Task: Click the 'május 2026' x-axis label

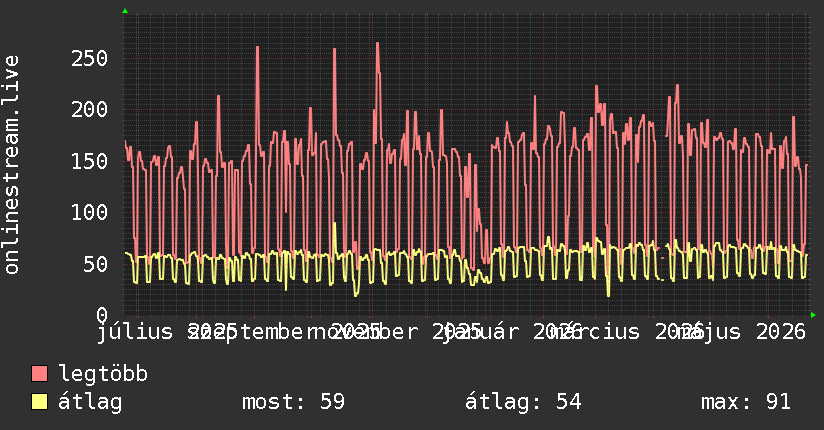Action: click(x=741, y=332)
